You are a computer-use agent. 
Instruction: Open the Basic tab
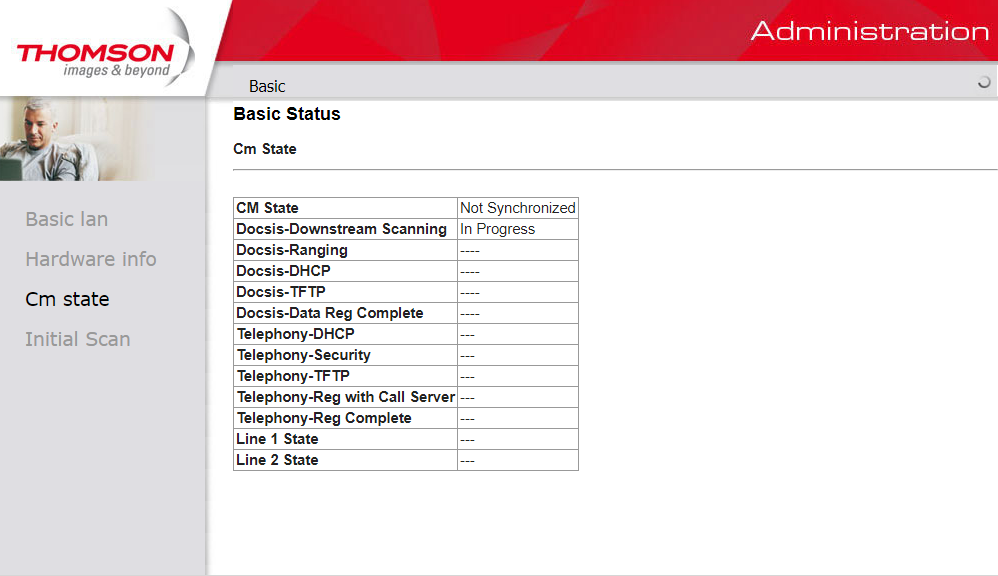click(x=267, y=86)
